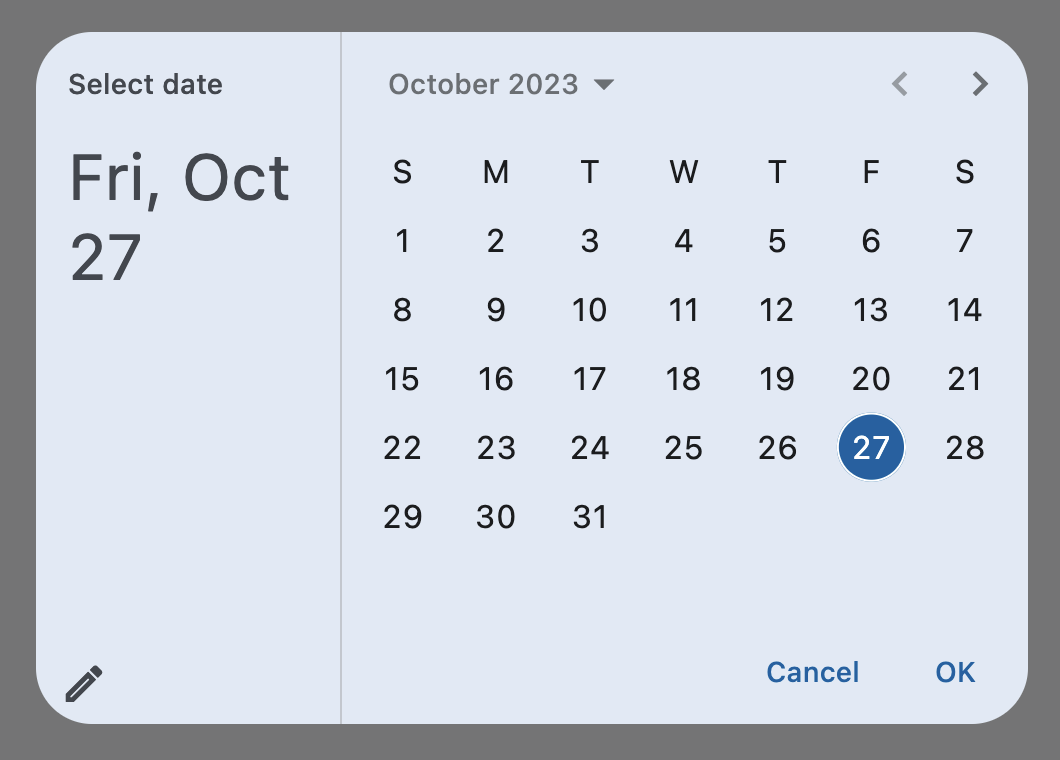Screen dimensions: 1060x760
Task: Click the Sunday column header S
Action: tap(402, 173)
